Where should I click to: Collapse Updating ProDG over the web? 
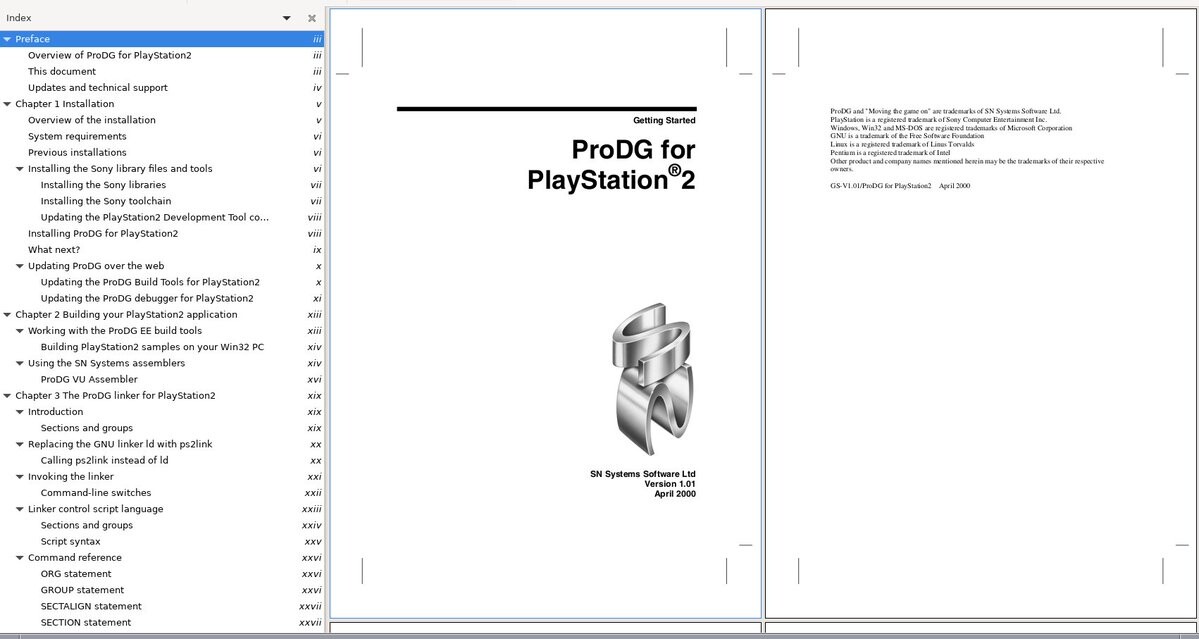(20, 266)
